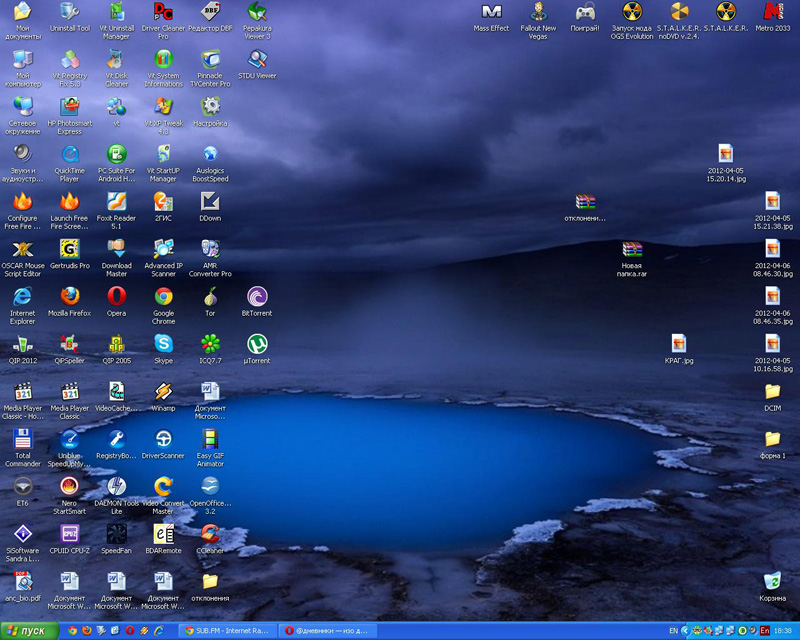The image size is (800, 640).
Task: Launch Pinnacle TVCenter Pro shortcut
Action: (210, 68)
